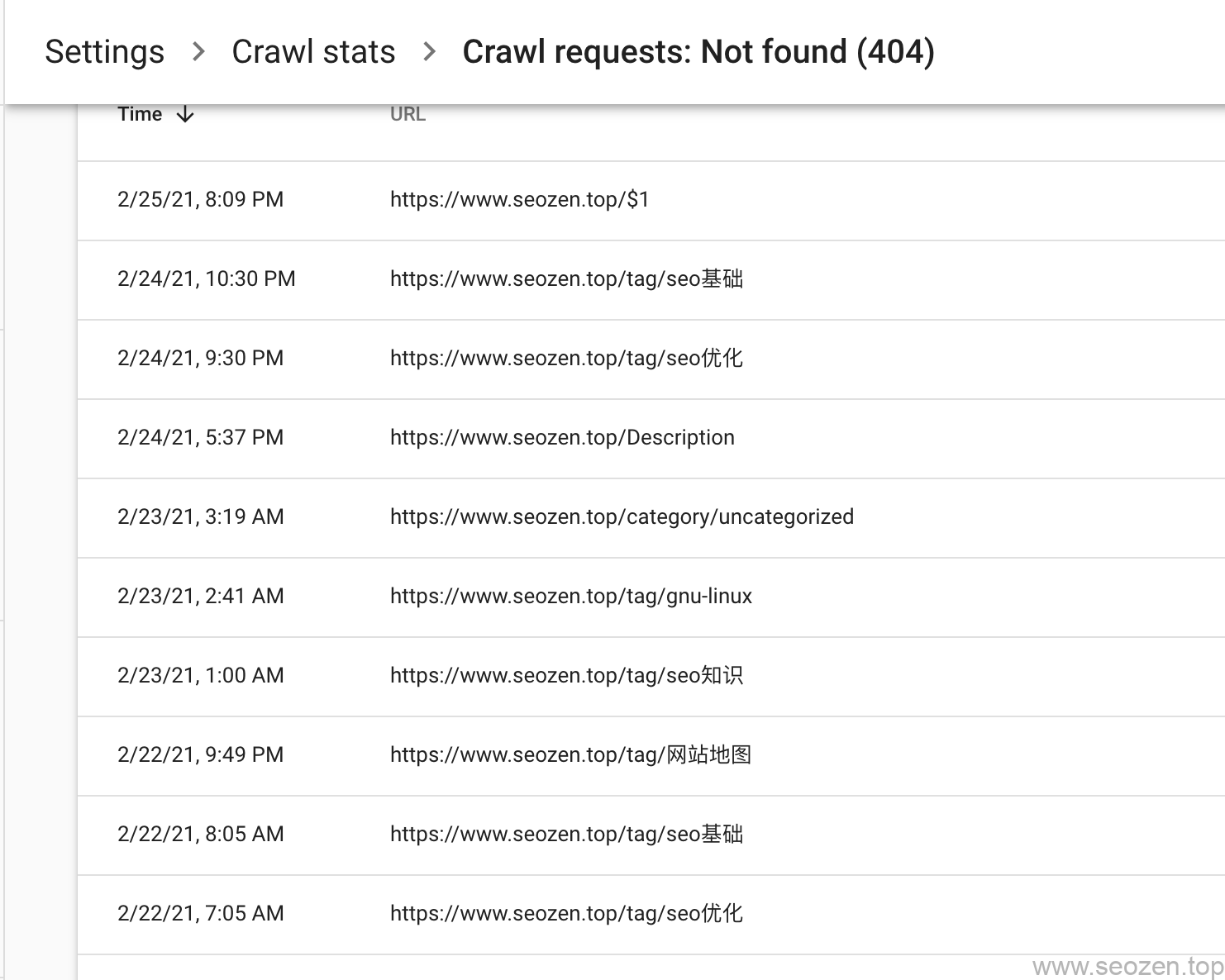Click chevron between Settings and Crawl stats

pos(198,52)
